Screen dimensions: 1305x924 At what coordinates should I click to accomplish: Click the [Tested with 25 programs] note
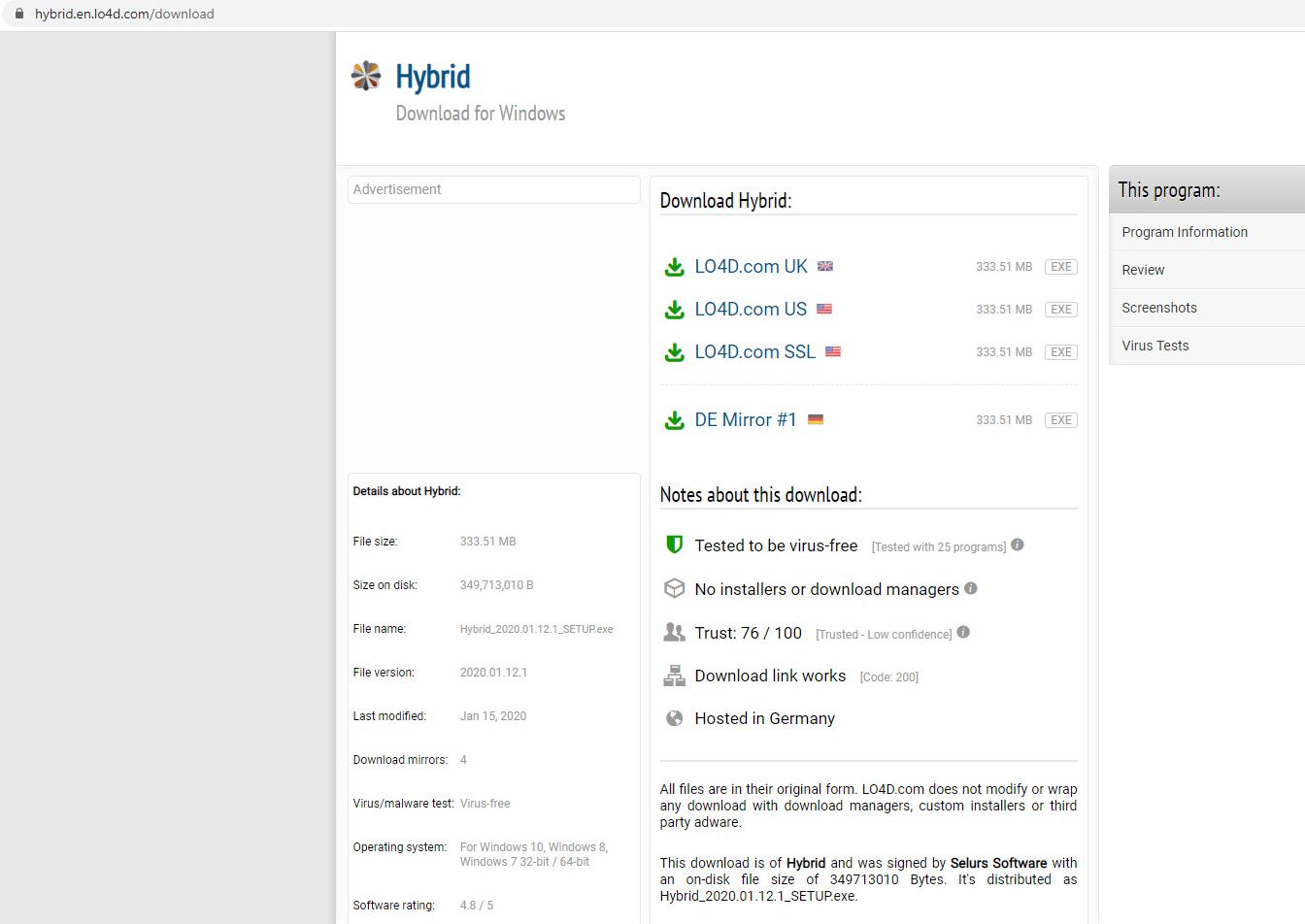point(939,547)
